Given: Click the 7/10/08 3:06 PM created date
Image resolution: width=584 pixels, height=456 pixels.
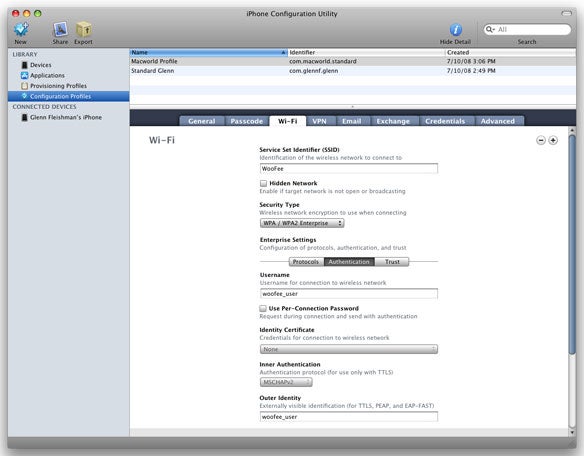Looking at the screenshot, I should pyautogui.click(x=471, y=61).
